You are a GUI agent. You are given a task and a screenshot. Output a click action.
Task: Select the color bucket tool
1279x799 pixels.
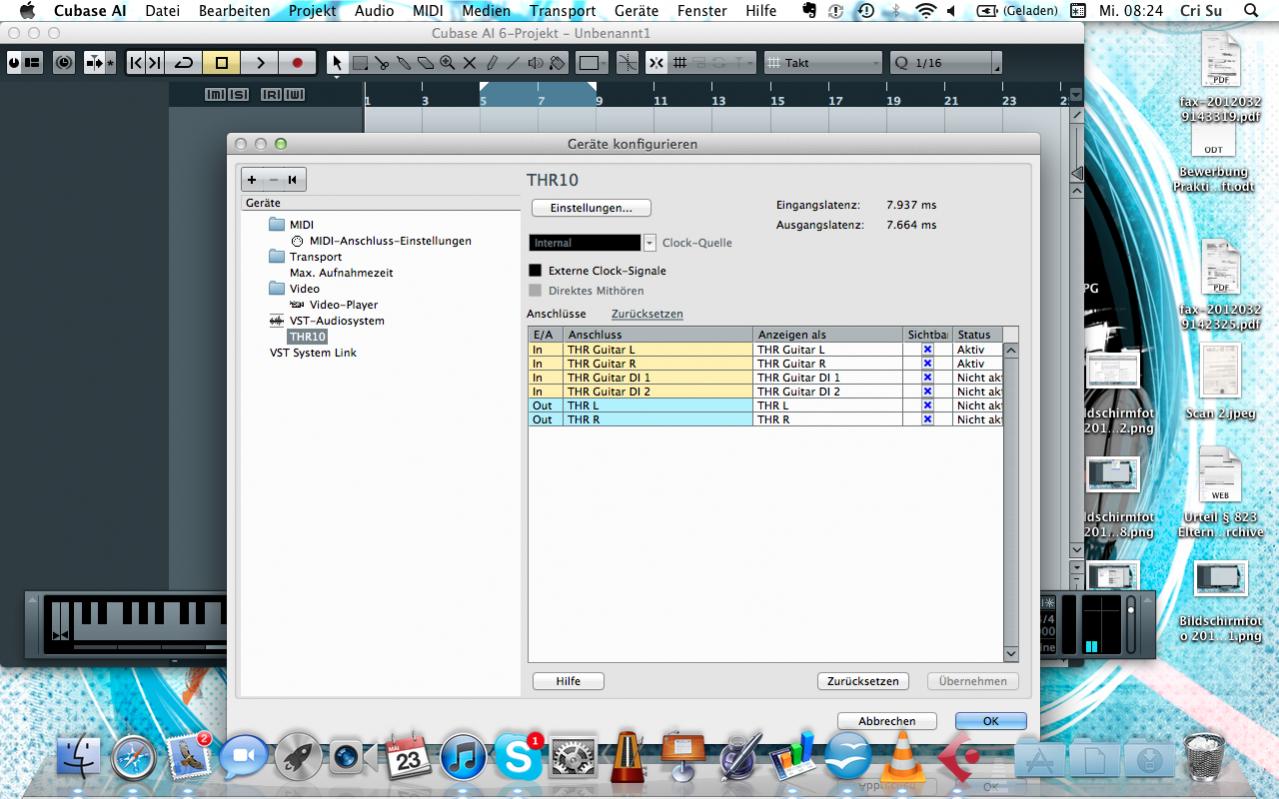point(557,62)
